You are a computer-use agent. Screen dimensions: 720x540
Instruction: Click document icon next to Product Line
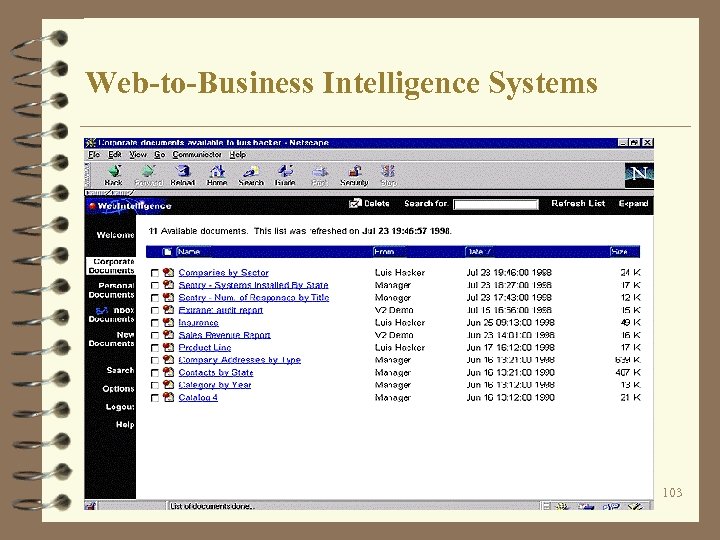click(169, 347)
